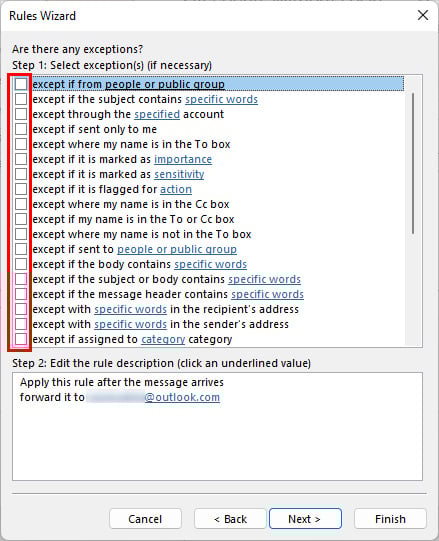Screen dimensions: 439x541
Task: Open 'specific words' link in sender's address row
Action: coord(130,324)
